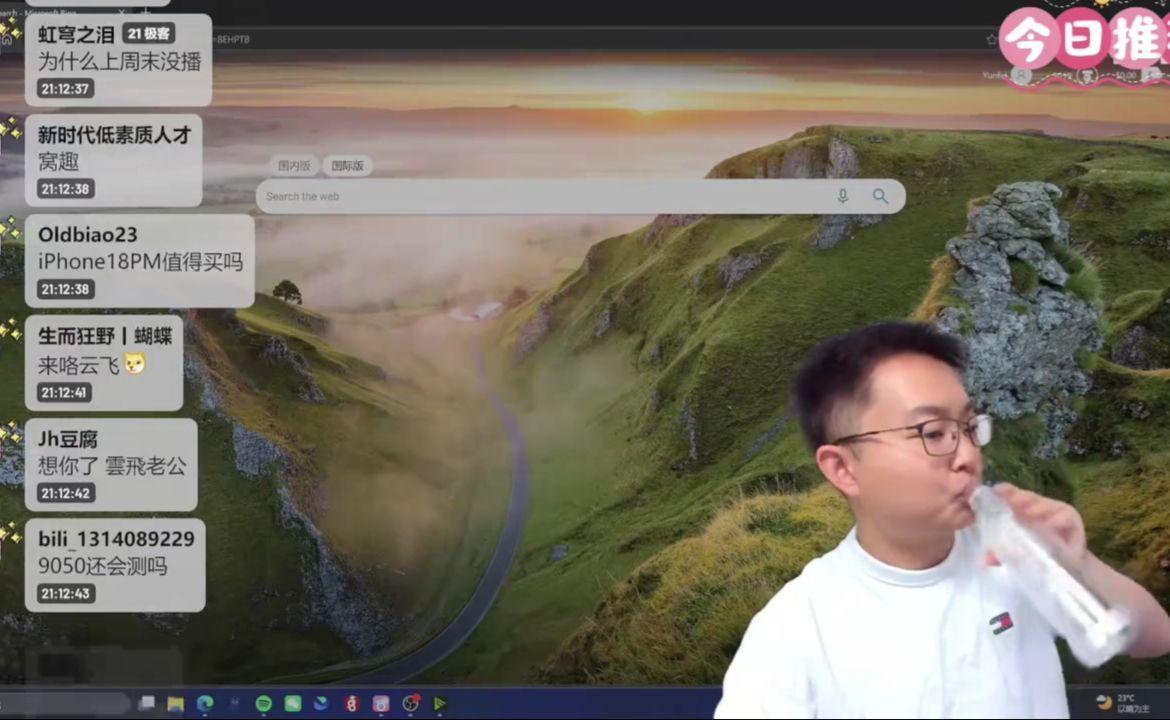Screen dimensions: 1170x720
Task: Open Microsoft Edge from the taskbar
Action: (x=204, y=704)
